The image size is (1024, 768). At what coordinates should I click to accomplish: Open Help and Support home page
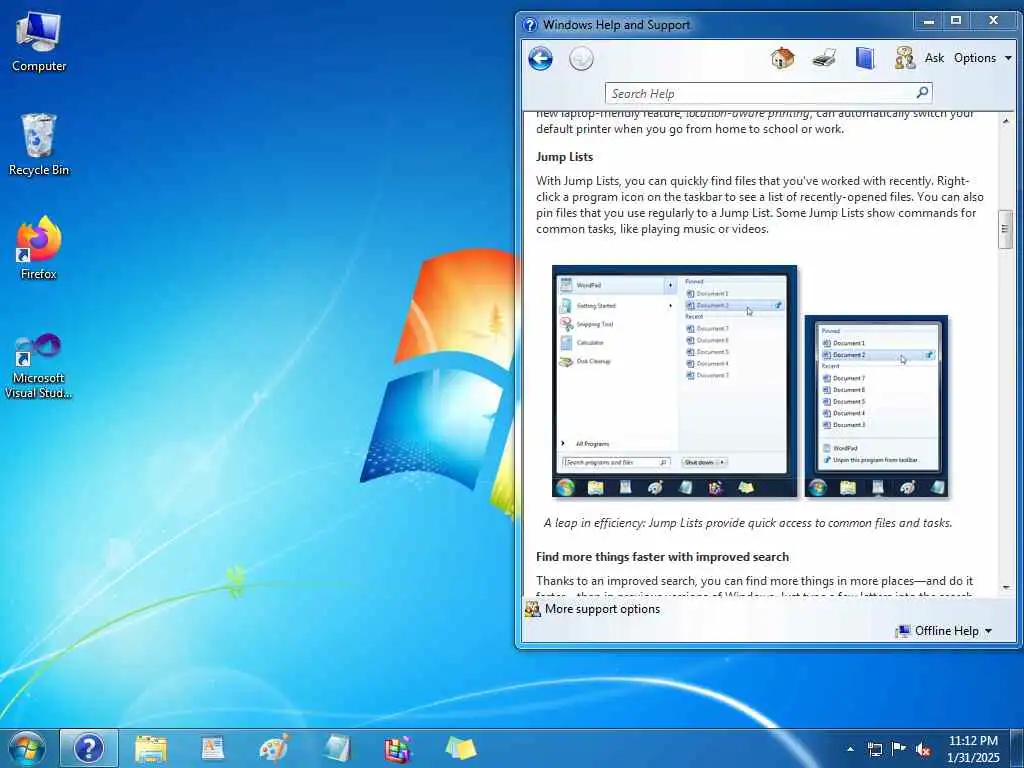pos(782,58)
